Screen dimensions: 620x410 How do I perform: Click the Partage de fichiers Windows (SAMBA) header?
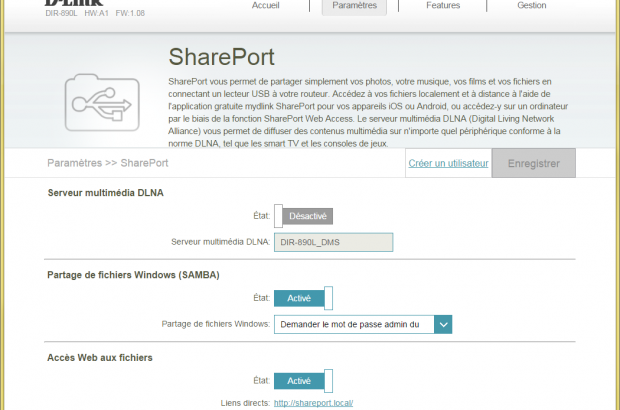[x=132, y=275]
